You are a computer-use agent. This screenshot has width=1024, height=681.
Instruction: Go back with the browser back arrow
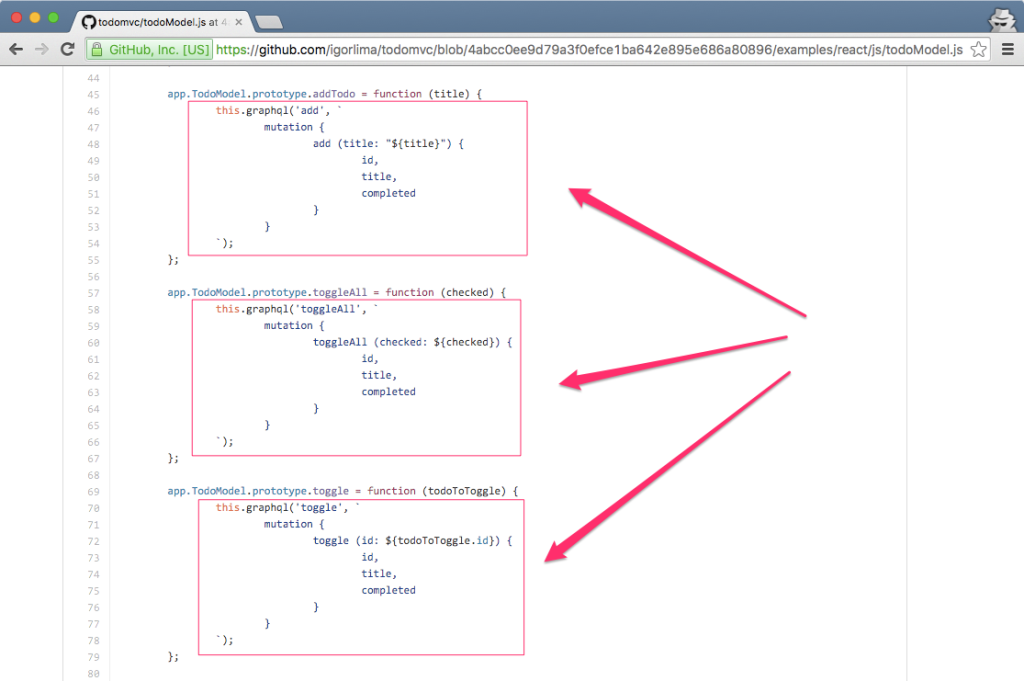(16, 49)
